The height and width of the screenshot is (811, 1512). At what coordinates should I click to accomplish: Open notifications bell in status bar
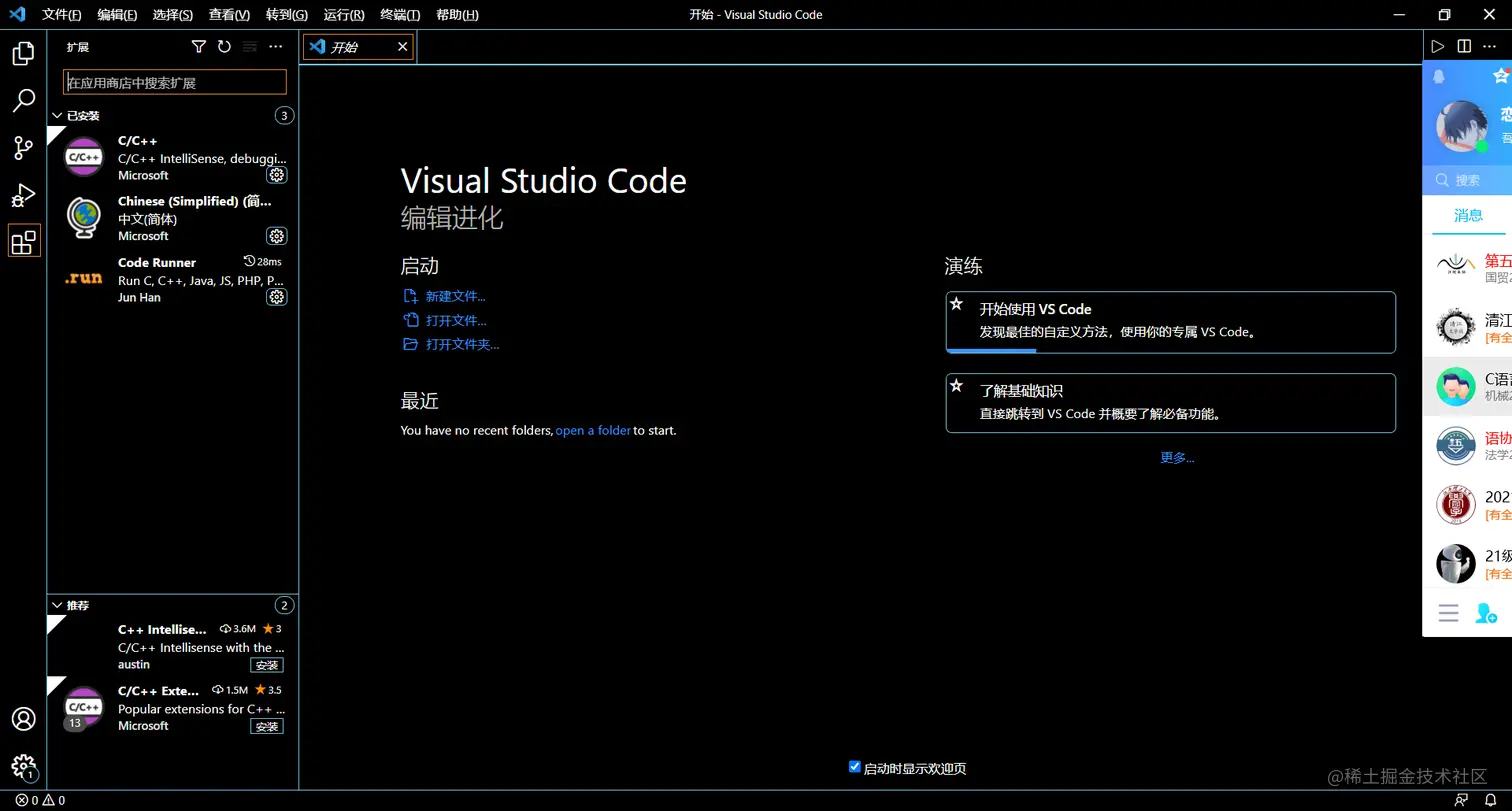click(1490, 801)
